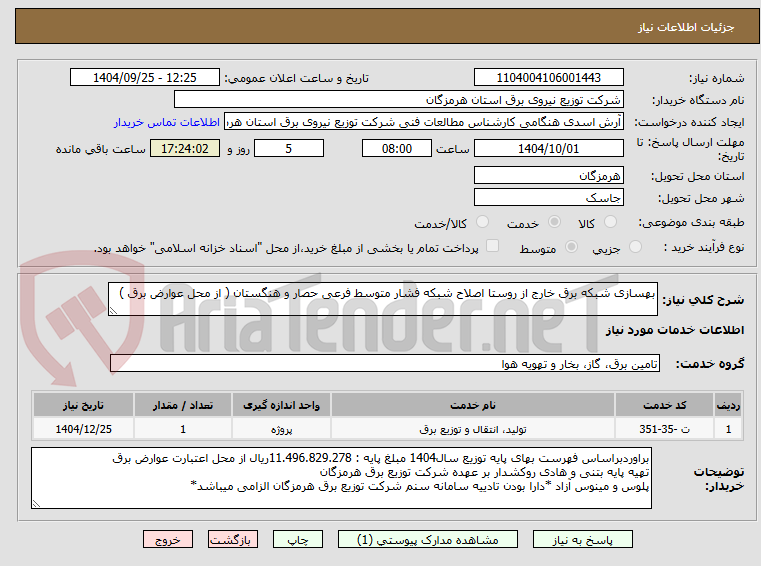Click the service group field تامین برق، گاز
The image size is (761, 566).
[x=385, y=364]
